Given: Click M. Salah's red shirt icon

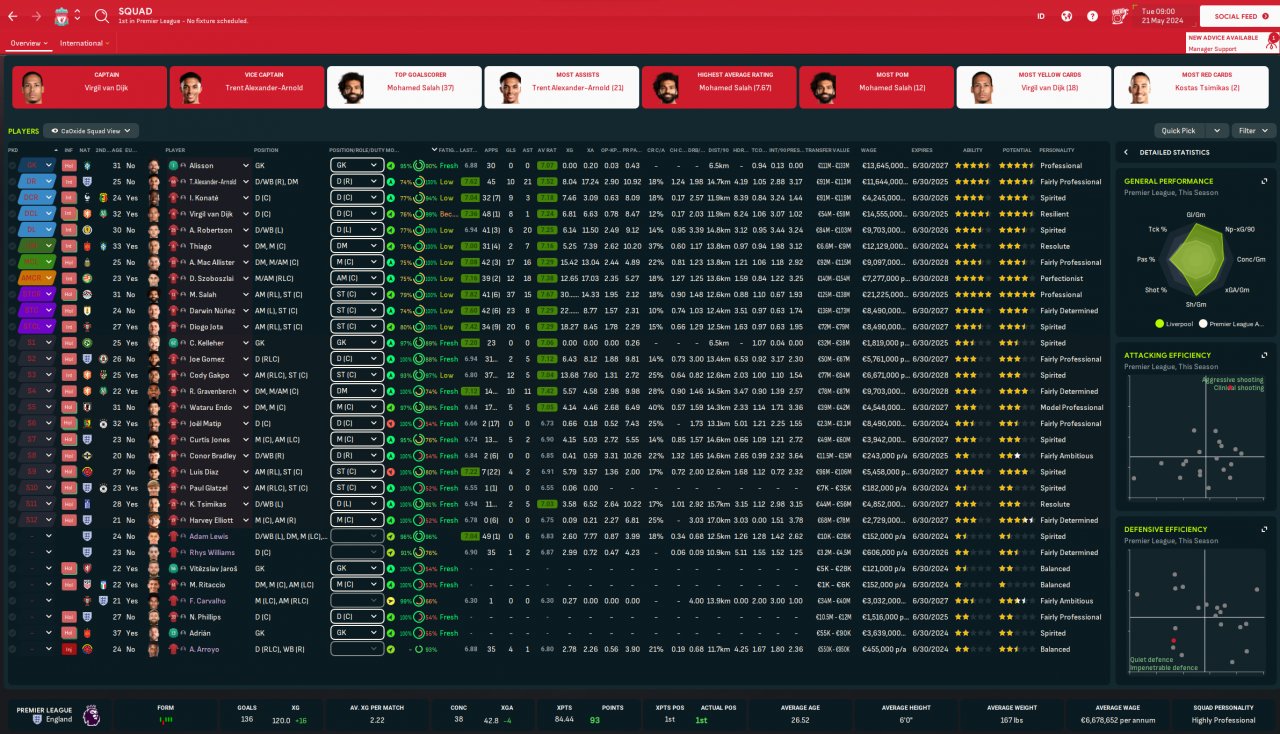Looking at the screenshot, I should point(173,294).
